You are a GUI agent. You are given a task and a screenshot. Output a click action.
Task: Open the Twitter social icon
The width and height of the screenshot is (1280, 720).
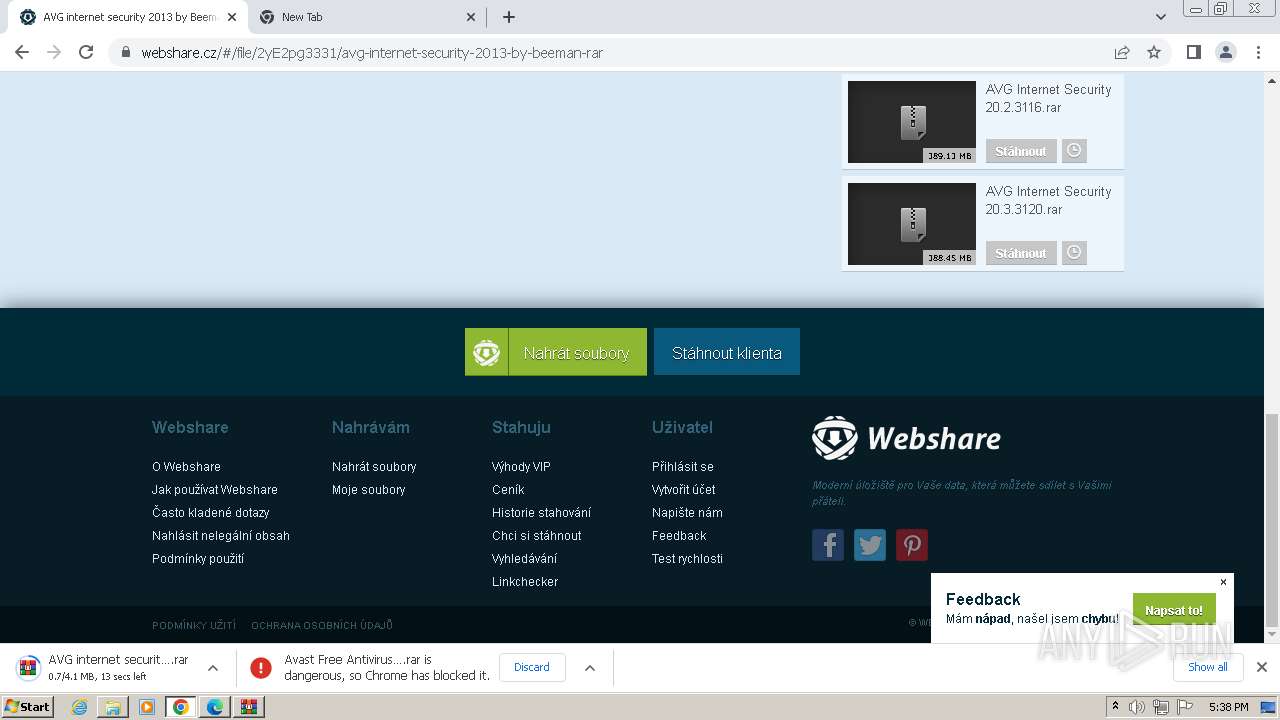[870, 545]
